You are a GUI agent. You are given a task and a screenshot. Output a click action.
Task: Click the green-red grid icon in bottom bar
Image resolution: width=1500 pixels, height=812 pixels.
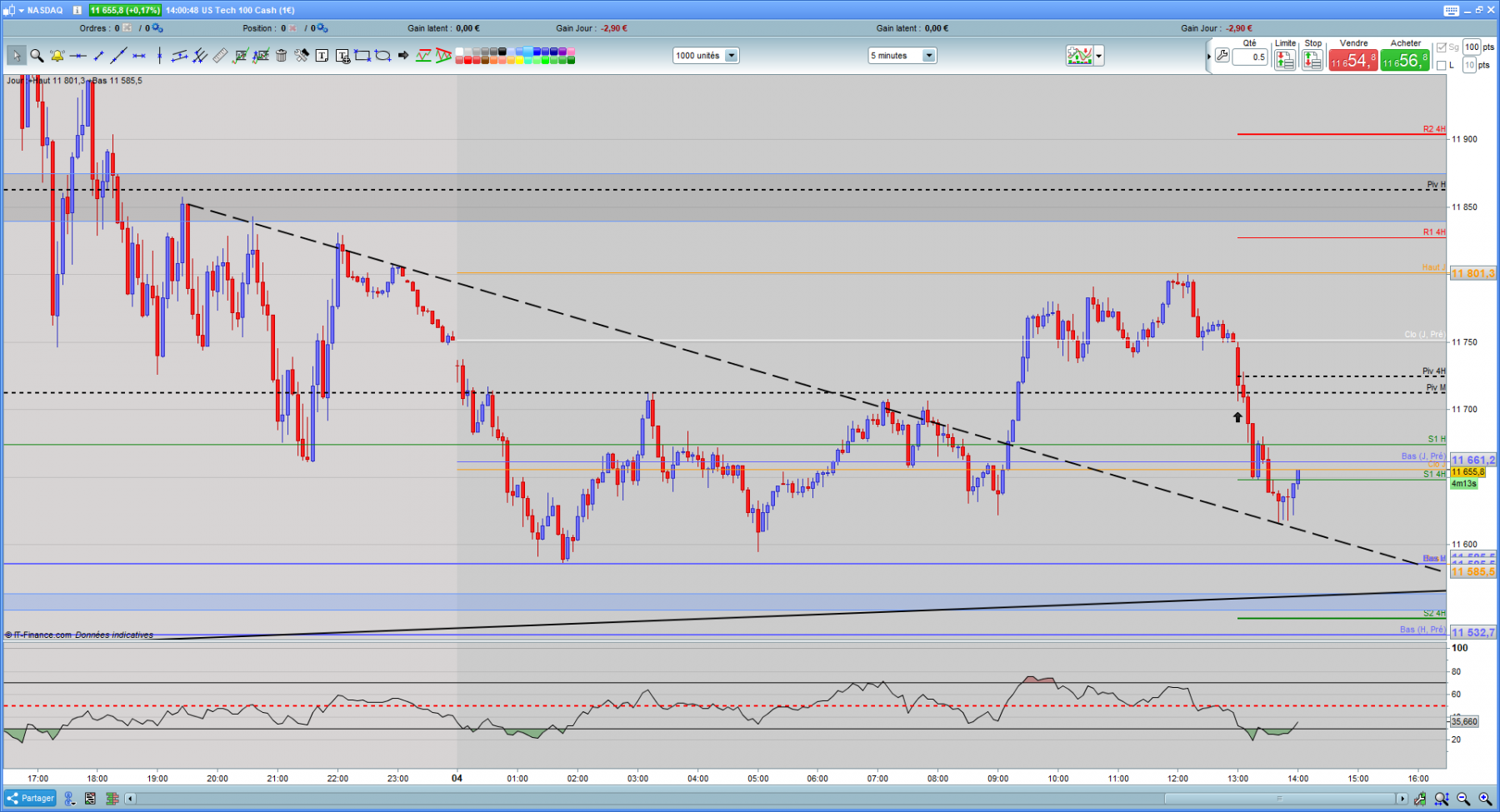point(112,799)
